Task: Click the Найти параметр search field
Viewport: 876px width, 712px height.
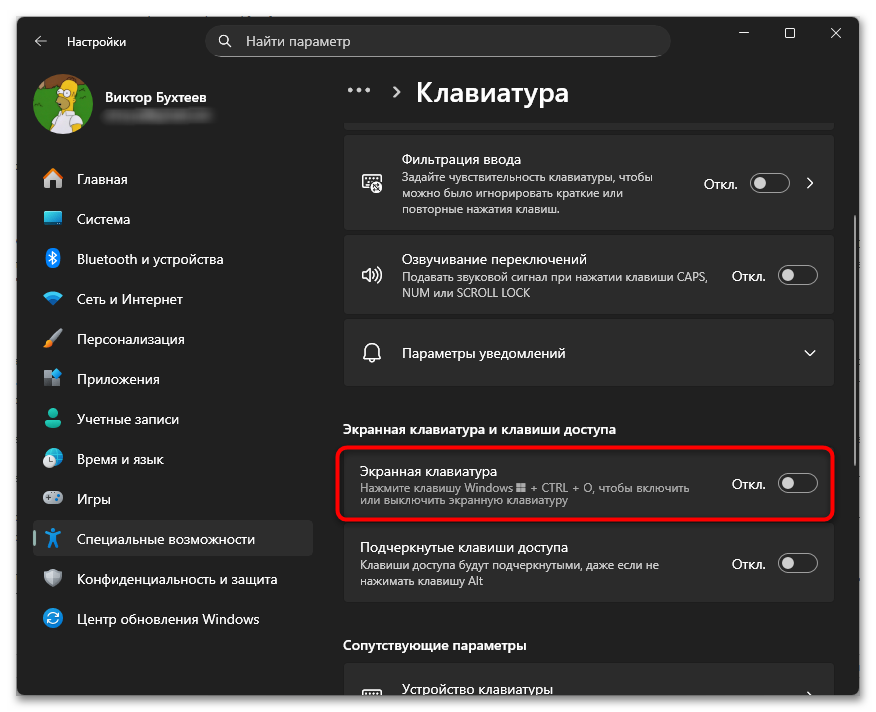Action: pyautogui.click(x=438, y=41)
